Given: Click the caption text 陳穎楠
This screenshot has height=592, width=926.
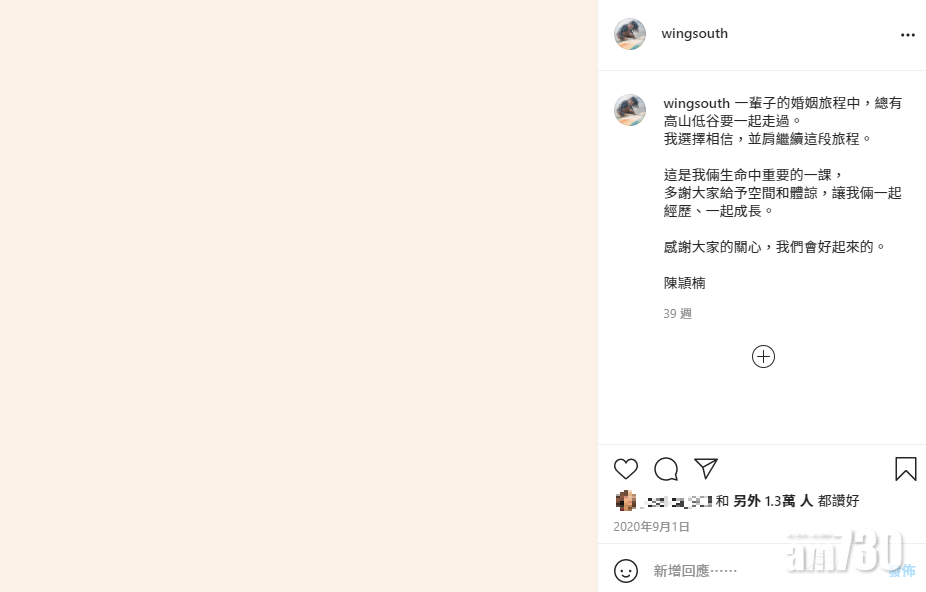Looking at the screenshot, I should click(x=684, y=283).
